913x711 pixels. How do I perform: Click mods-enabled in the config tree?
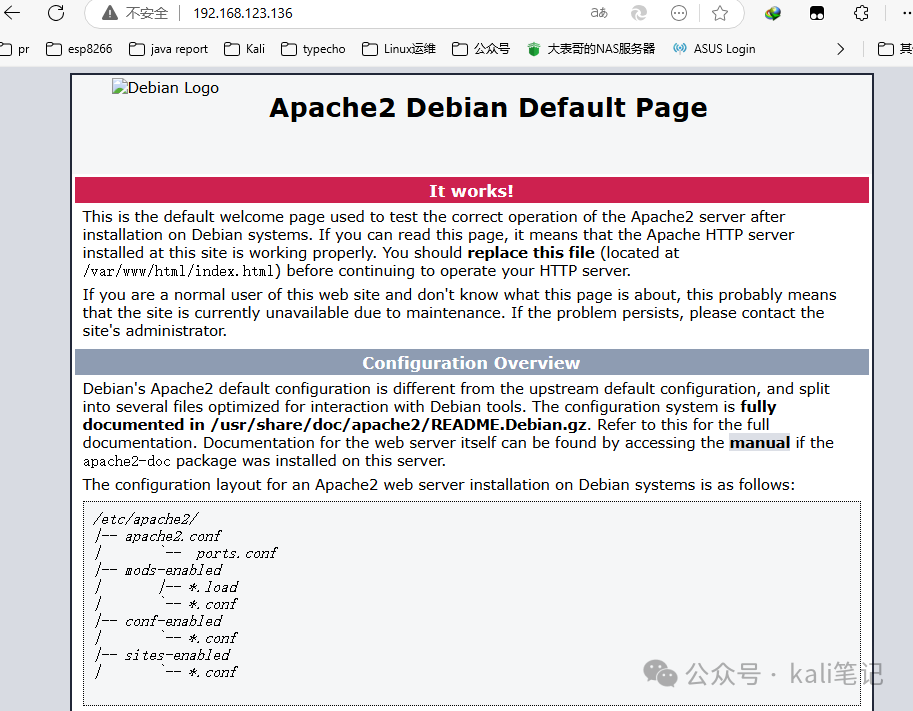[174, 570]
